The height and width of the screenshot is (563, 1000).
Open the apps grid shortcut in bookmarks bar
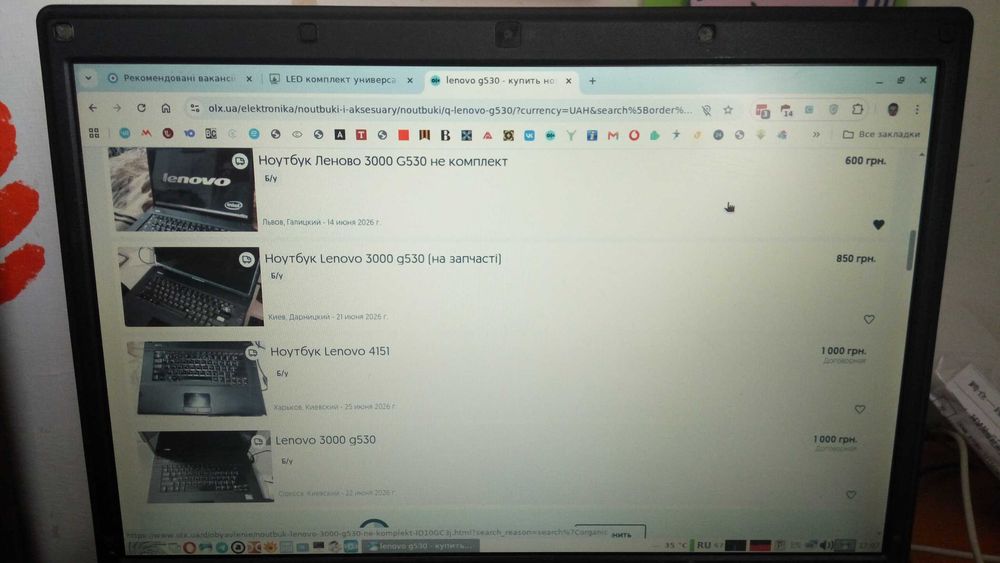click(x=94, y=133)
